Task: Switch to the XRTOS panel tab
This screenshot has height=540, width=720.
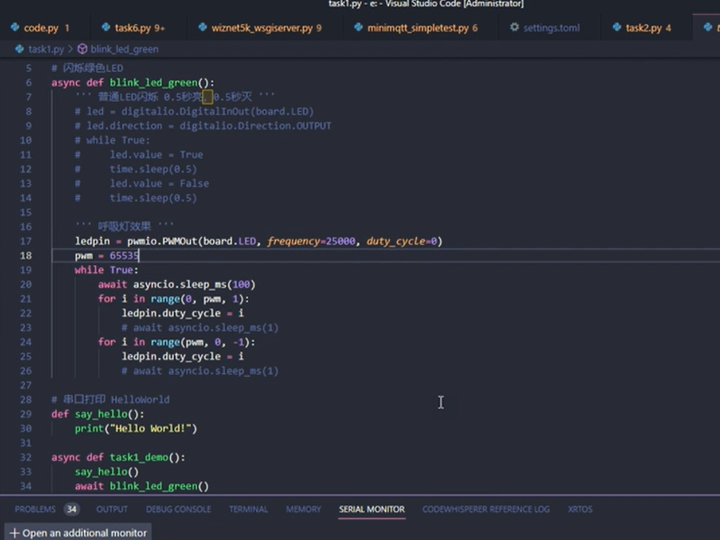Action: click(x=580, y=509)
